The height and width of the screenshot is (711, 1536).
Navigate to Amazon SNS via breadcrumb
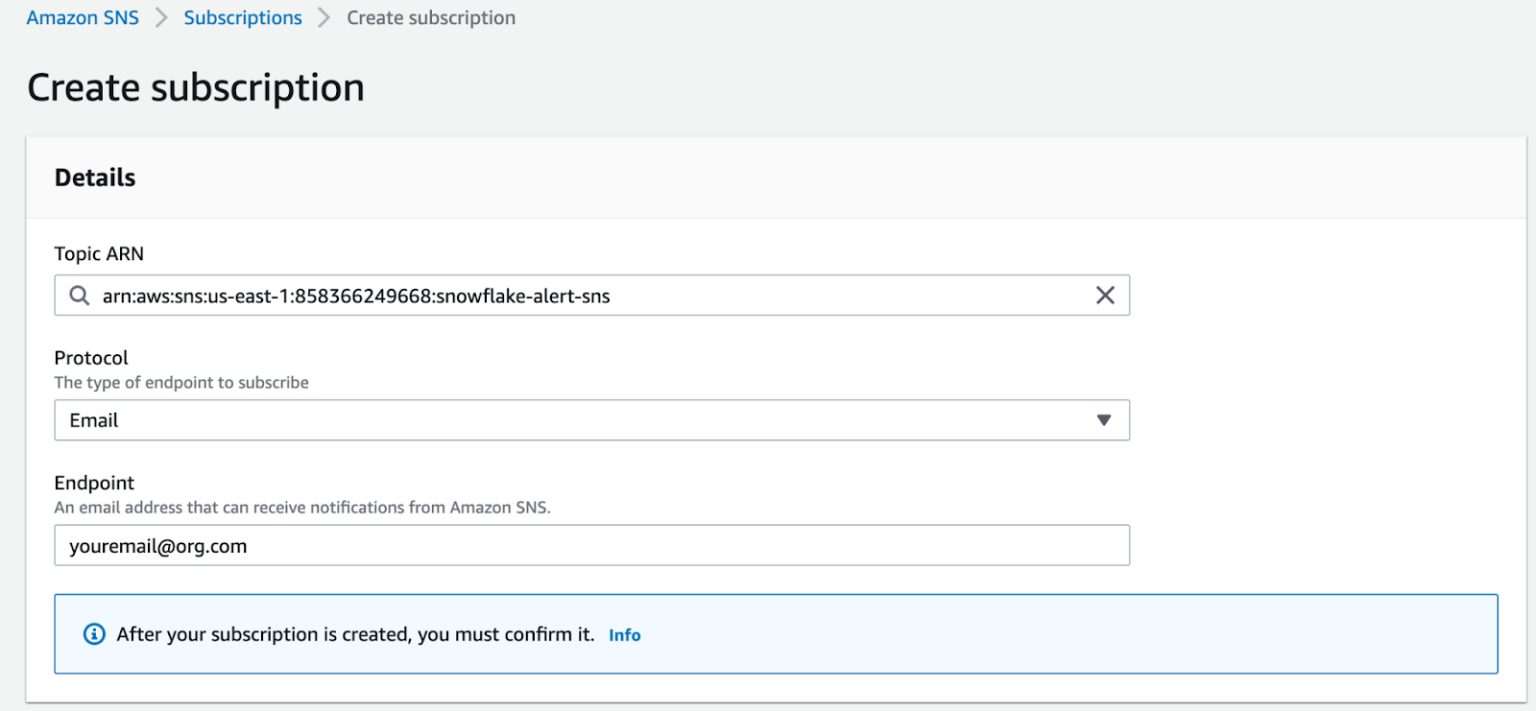tap(82, 17)
